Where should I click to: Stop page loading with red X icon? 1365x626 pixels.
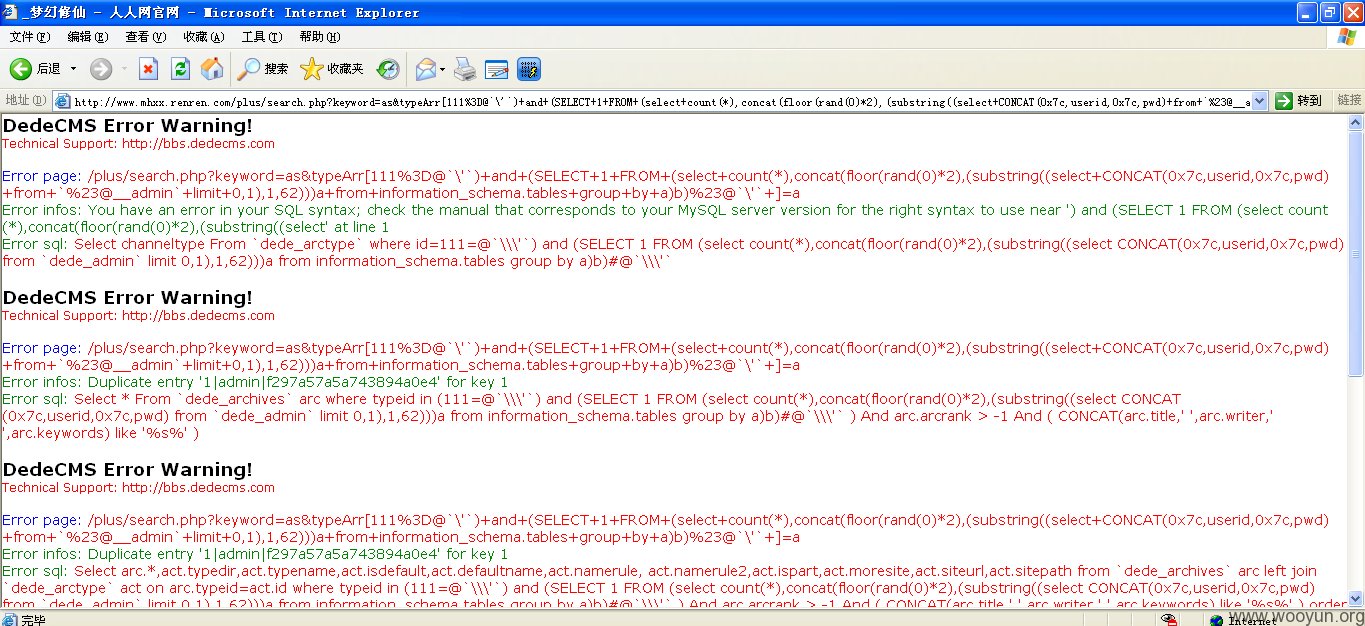tap(148, 69)
